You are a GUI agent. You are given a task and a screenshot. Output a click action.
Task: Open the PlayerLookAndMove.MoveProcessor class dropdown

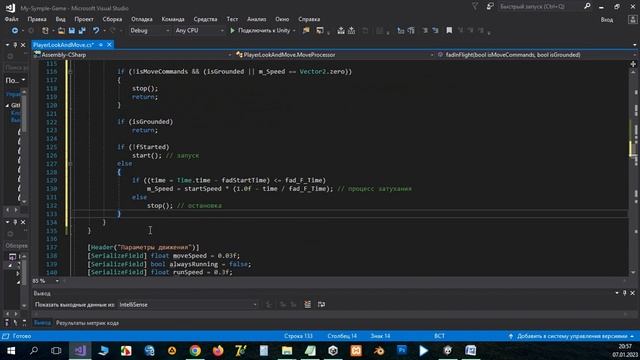click(335, 55)
